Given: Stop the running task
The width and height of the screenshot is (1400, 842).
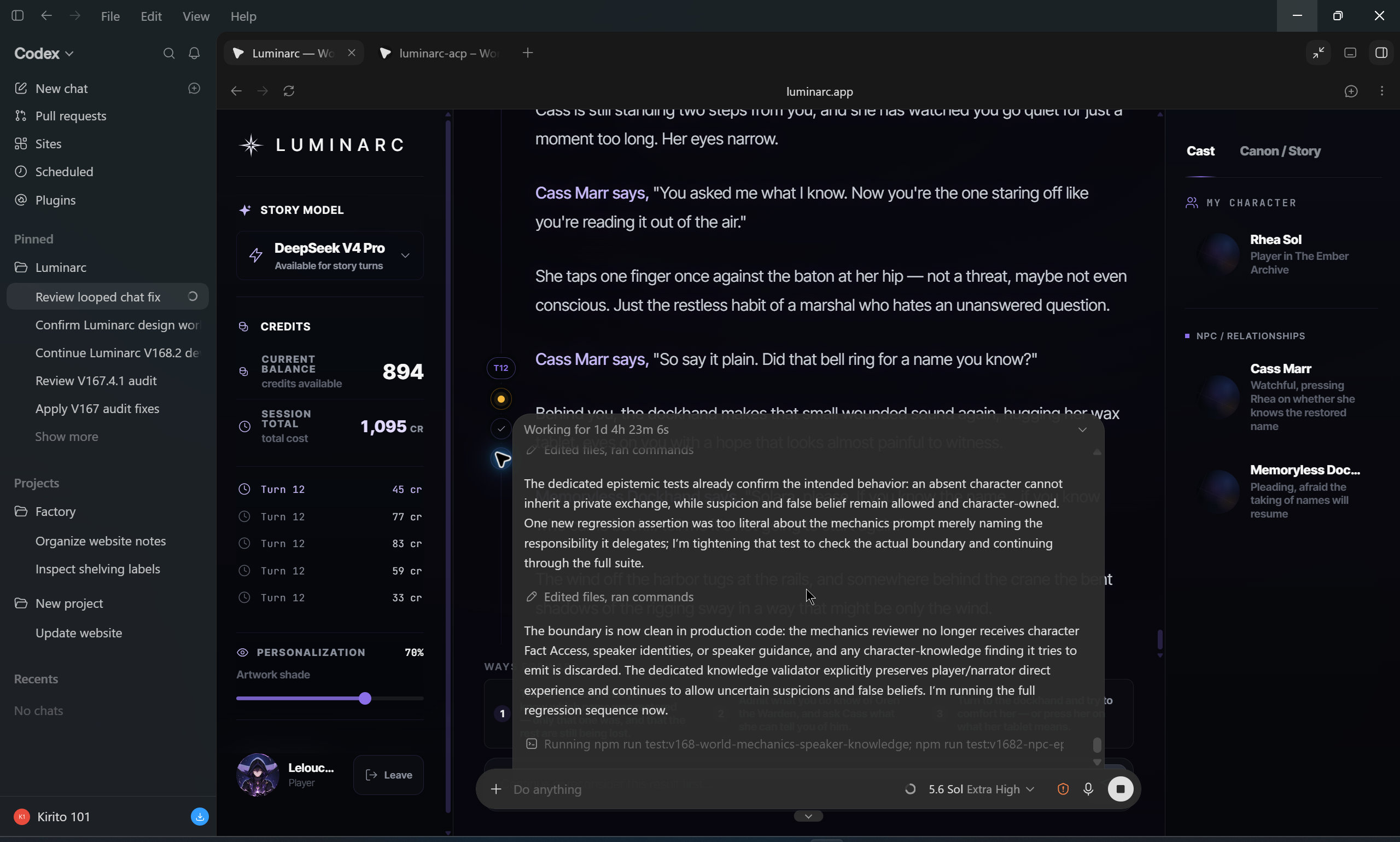Looking at the screenshot, I should tap(1121, 789).
